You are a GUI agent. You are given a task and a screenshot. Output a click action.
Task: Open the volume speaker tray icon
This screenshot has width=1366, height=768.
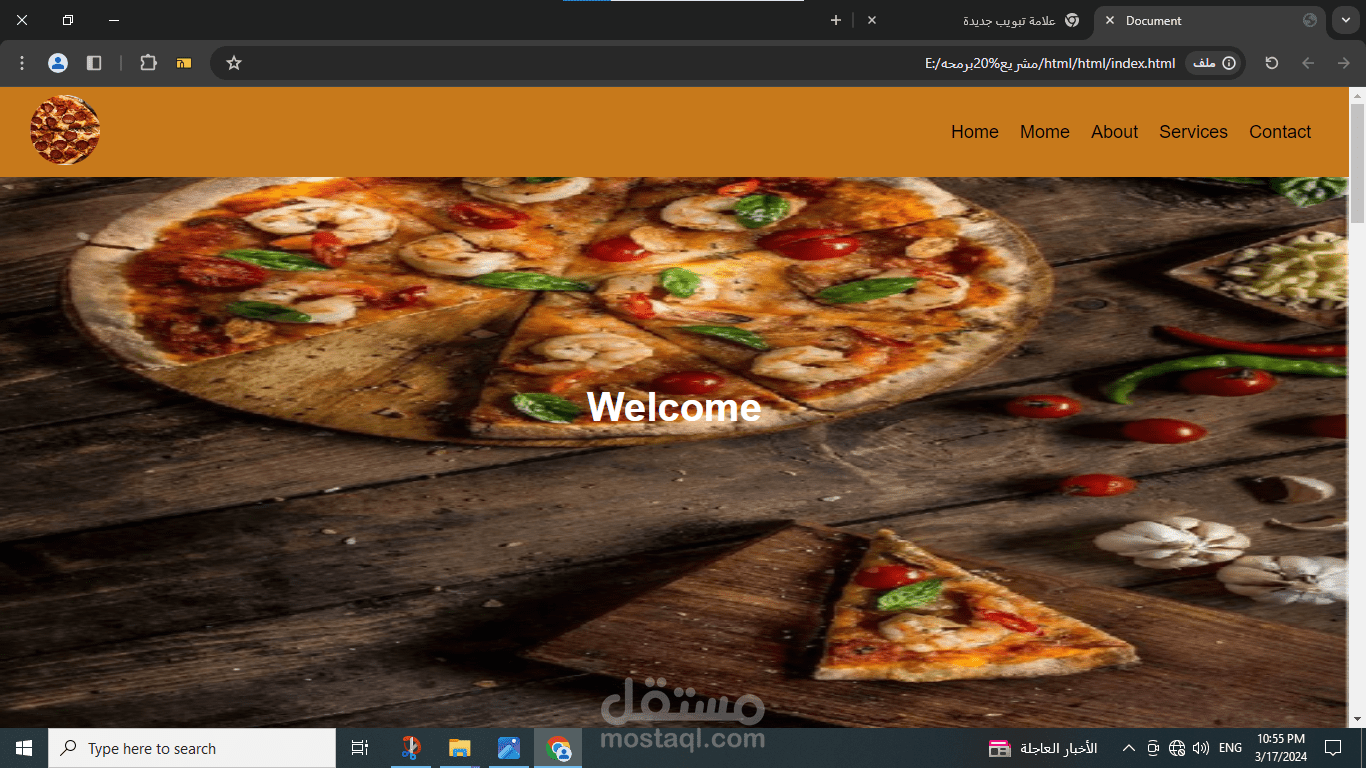click(1201, 748)
